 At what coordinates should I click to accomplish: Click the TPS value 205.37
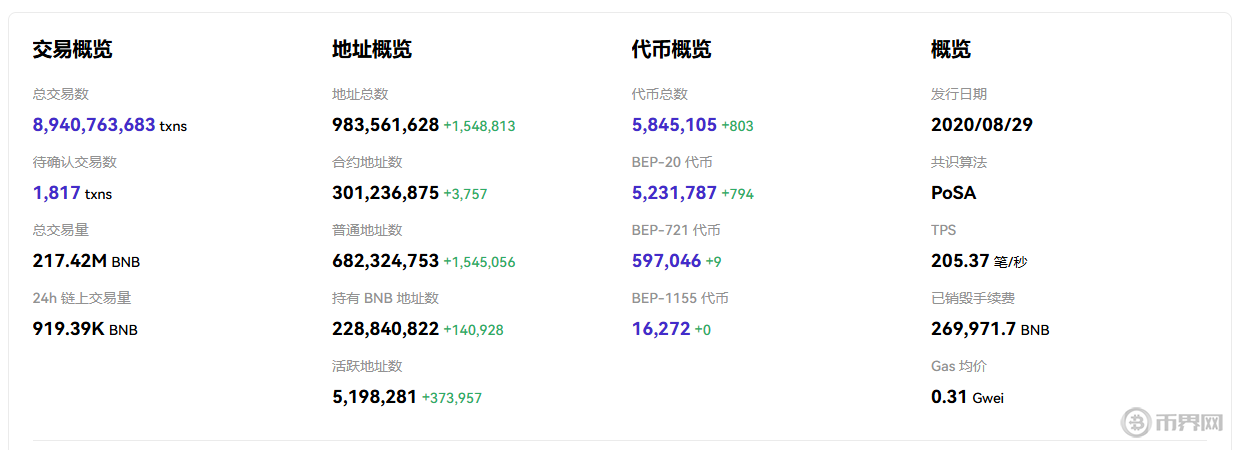pos(960,261)
